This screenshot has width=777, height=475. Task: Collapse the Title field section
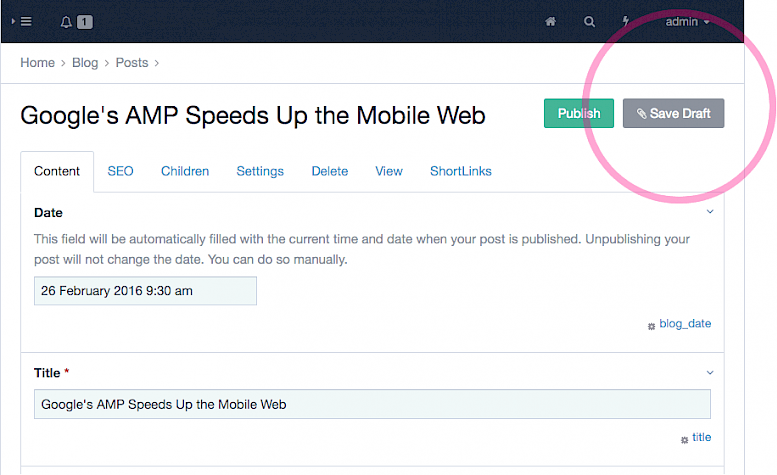pos(710,372)
